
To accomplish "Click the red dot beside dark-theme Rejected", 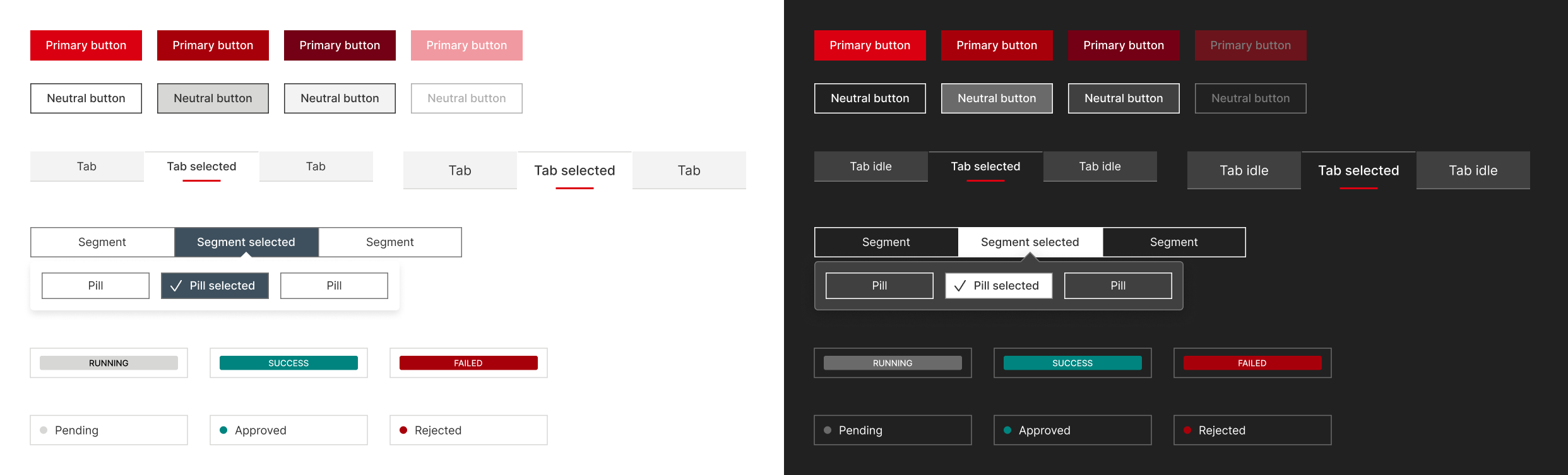I will pyautogui.click(x=1187, y=430).
